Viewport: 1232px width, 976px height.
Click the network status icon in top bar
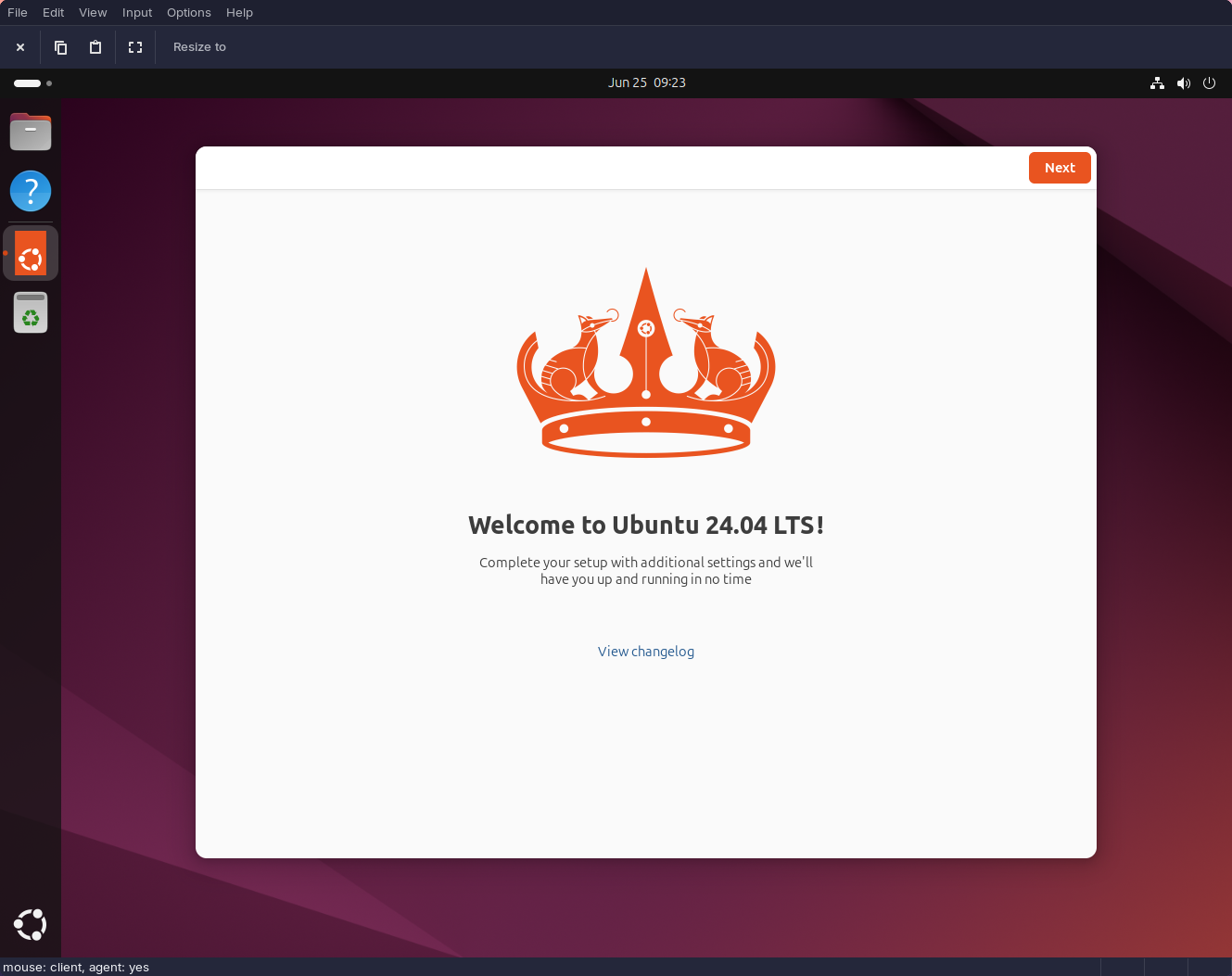pyautogui.click(x=1157, y=83)
